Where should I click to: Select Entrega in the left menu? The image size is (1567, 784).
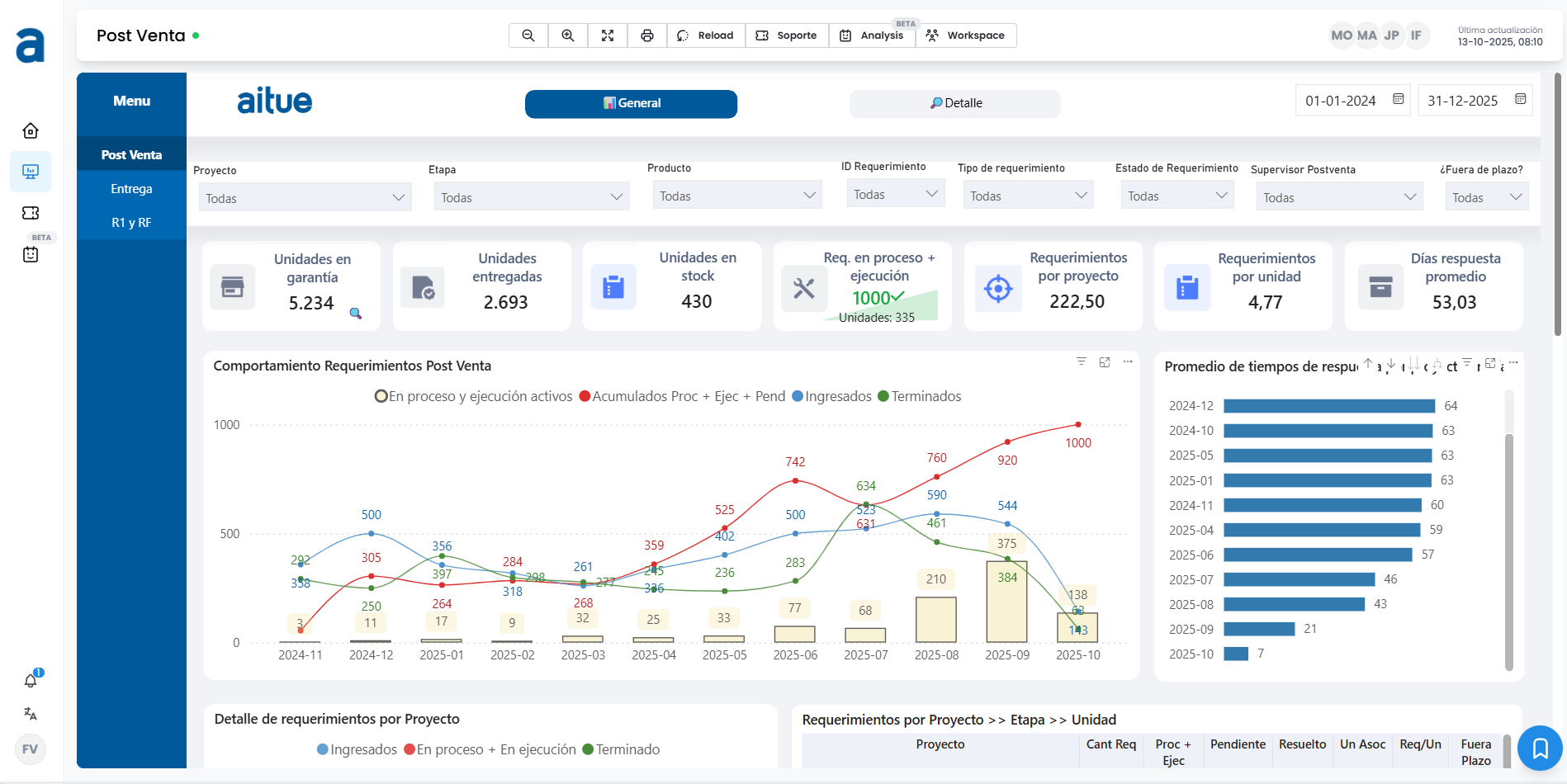(x=131, y=189)
